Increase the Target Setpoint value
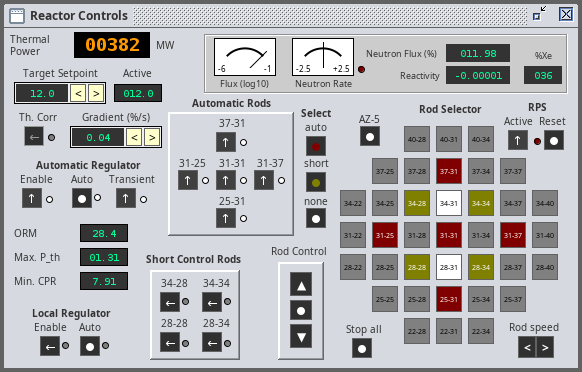 click(96, 93)
